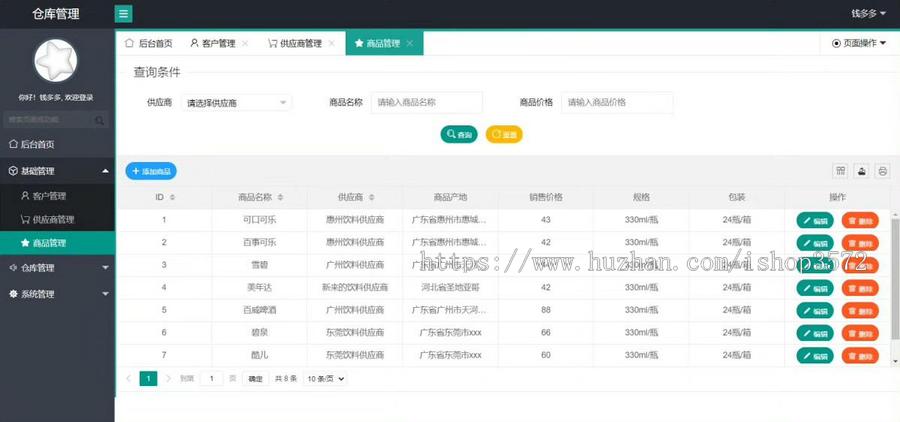Open the 页面操作 dropdown menu

(859, 43)
